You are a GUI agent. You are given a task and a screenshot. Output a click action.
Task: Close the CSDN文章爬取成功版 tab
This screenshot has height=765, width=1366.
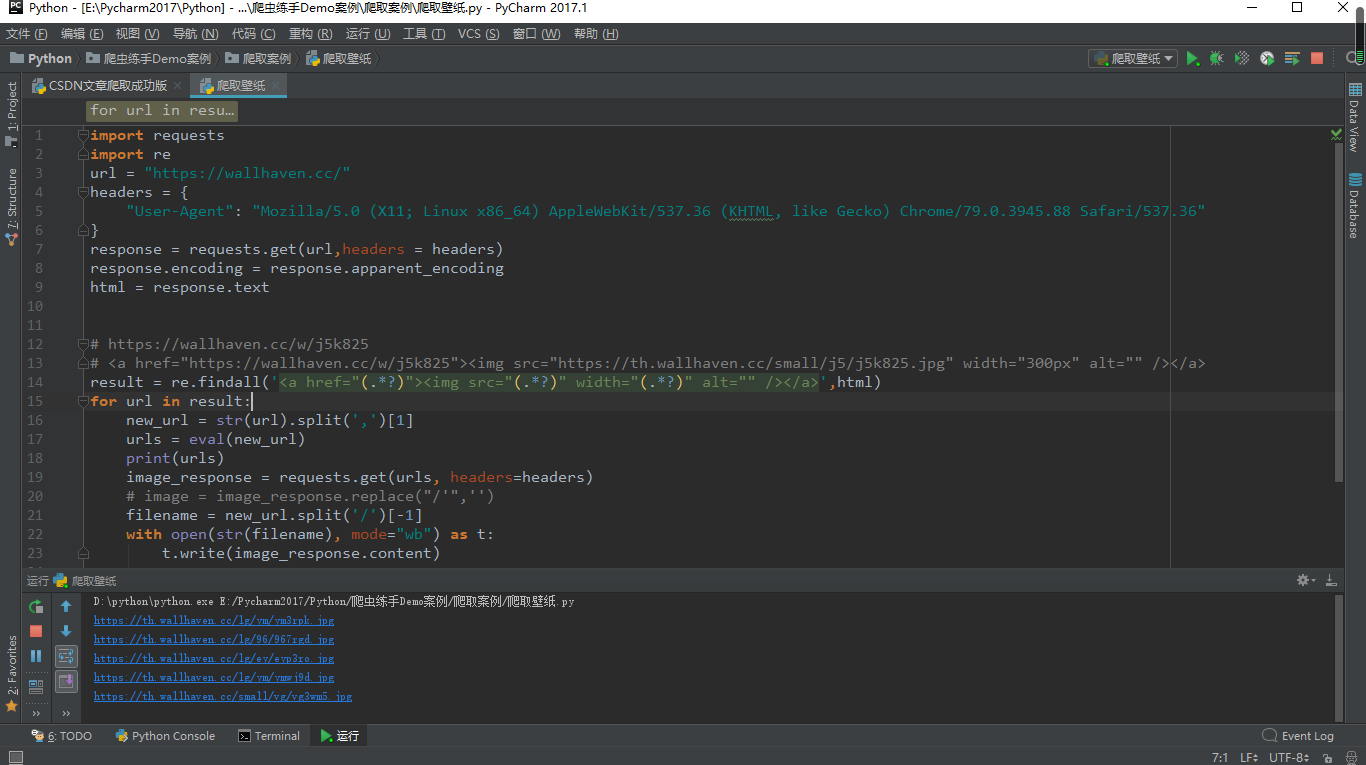(x=178, y=86)
